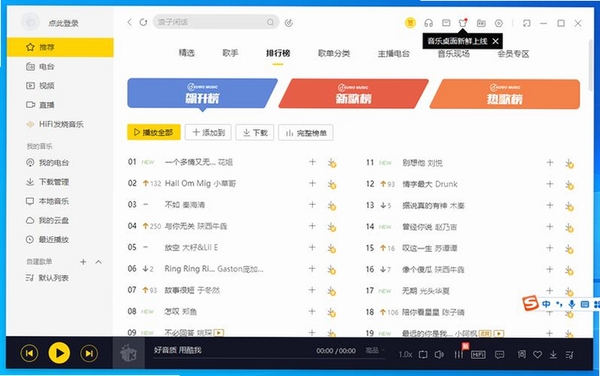Collapse the 自建歌单 section chevron

(98, 262)
